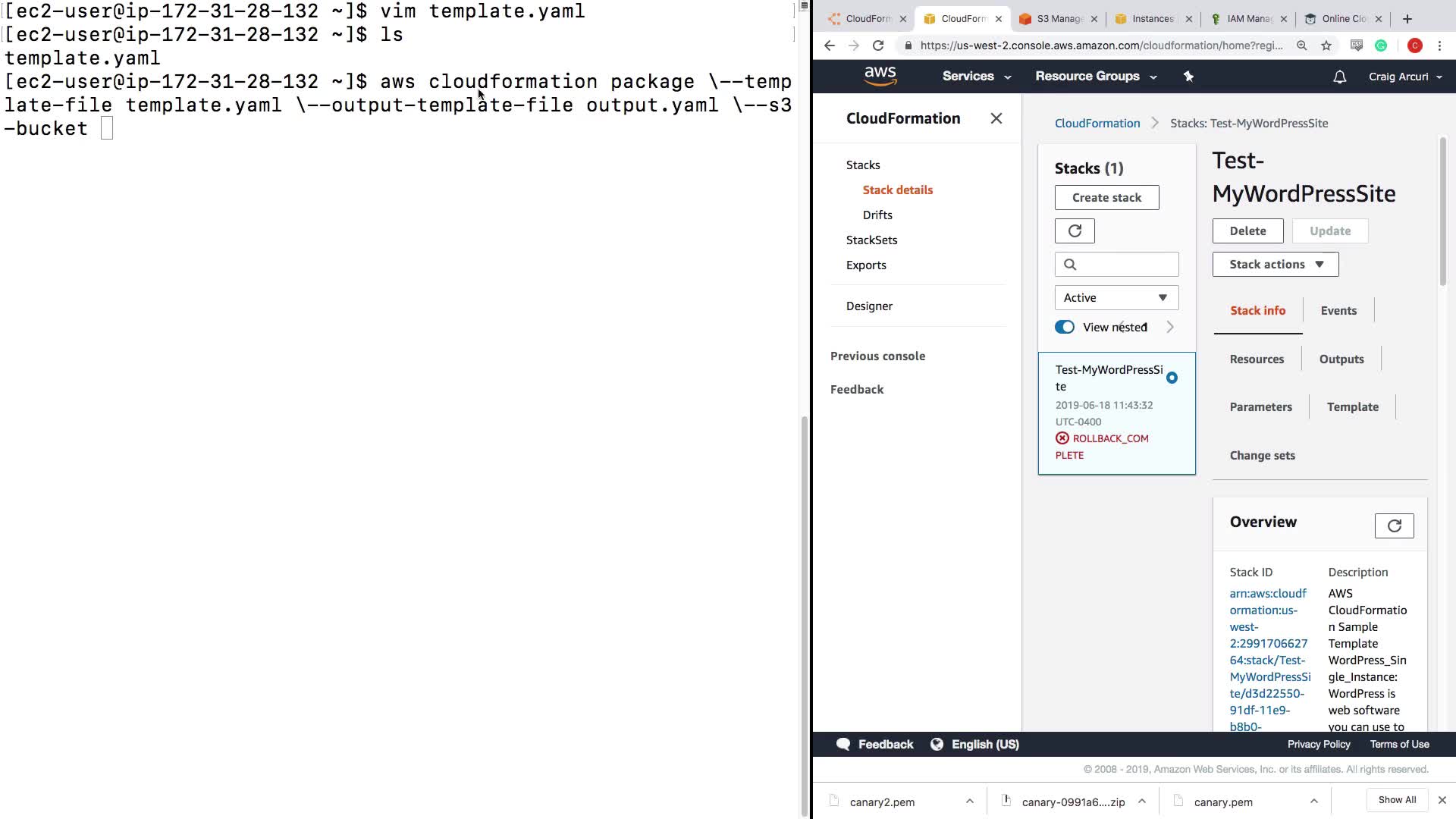1456x819 pixels.
Task: Refresh the stacks list
Action: coord(1075,231)
